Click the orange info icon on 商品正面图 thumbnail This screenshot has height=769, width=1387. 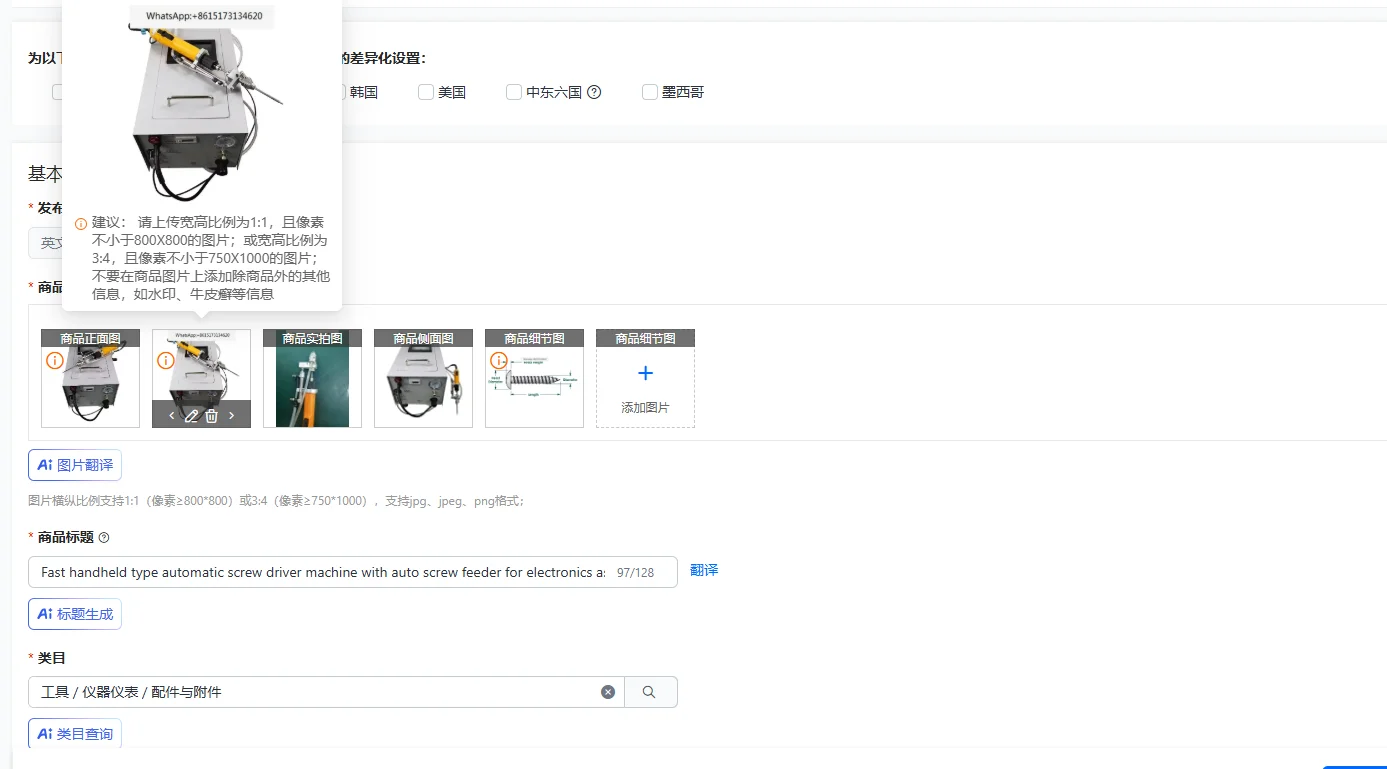click(x=55, y=360)
